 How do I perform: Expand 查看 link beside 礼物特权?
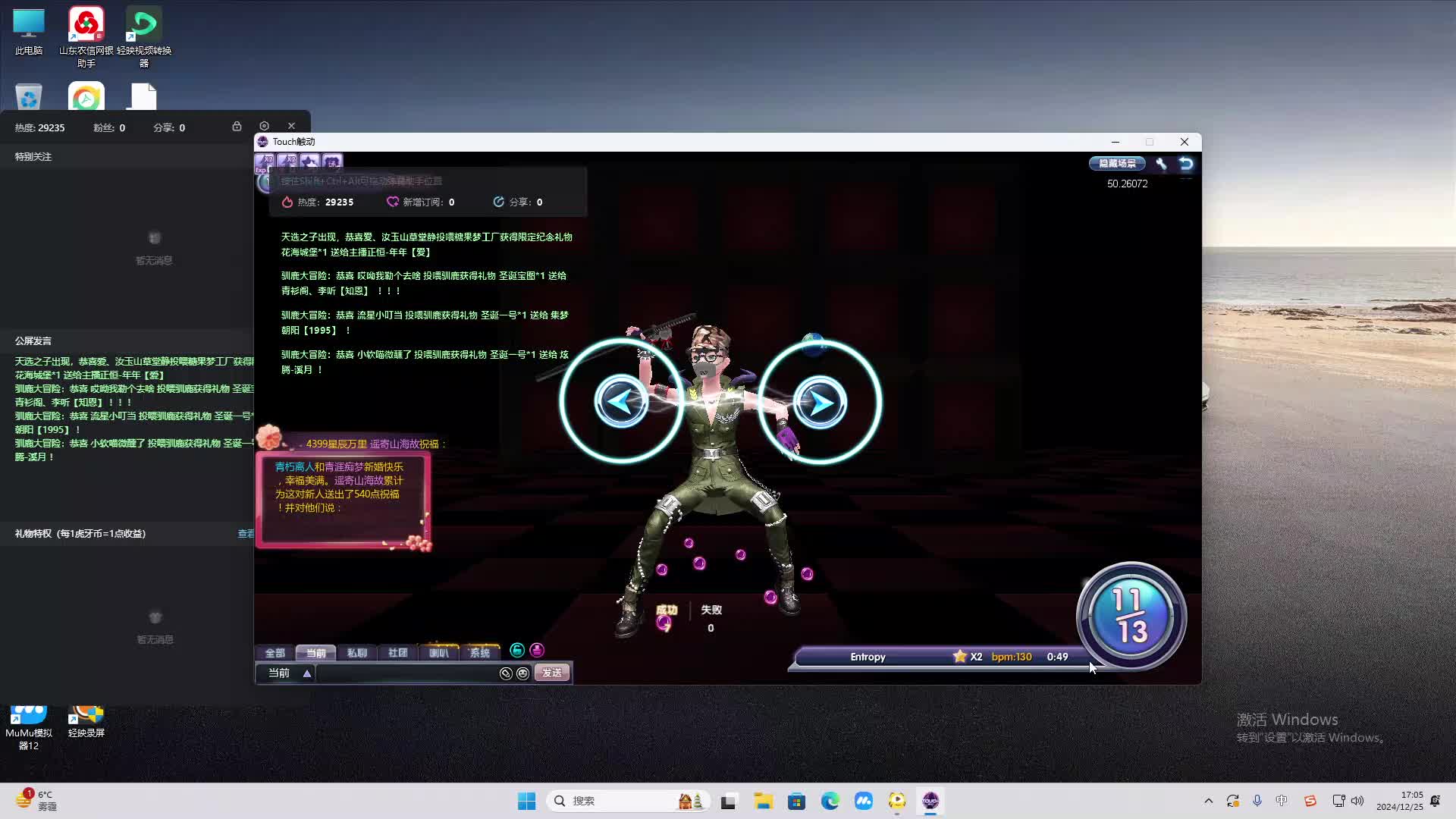tap(246, 534)
